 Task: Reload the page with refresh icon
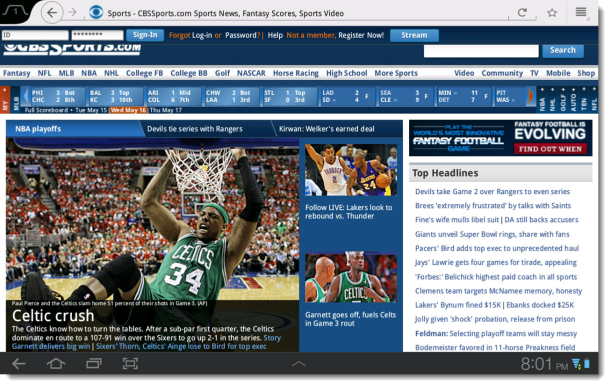click(x=522, y=13)
